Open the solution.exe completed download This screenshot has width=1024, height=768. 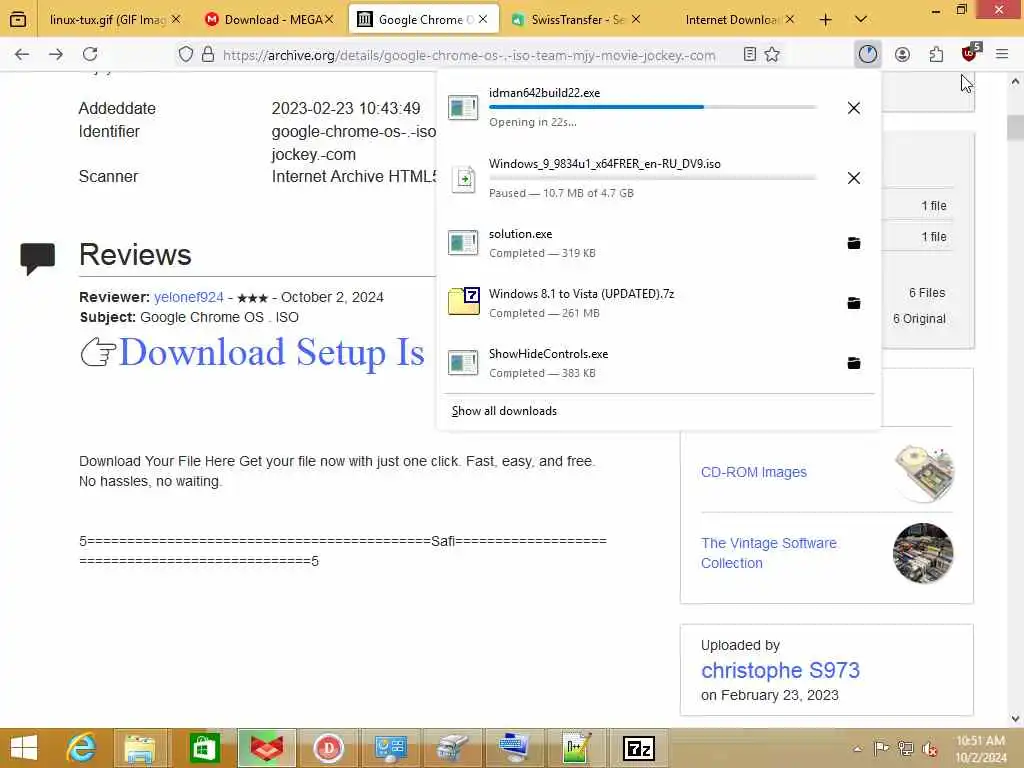pos(637,243)
